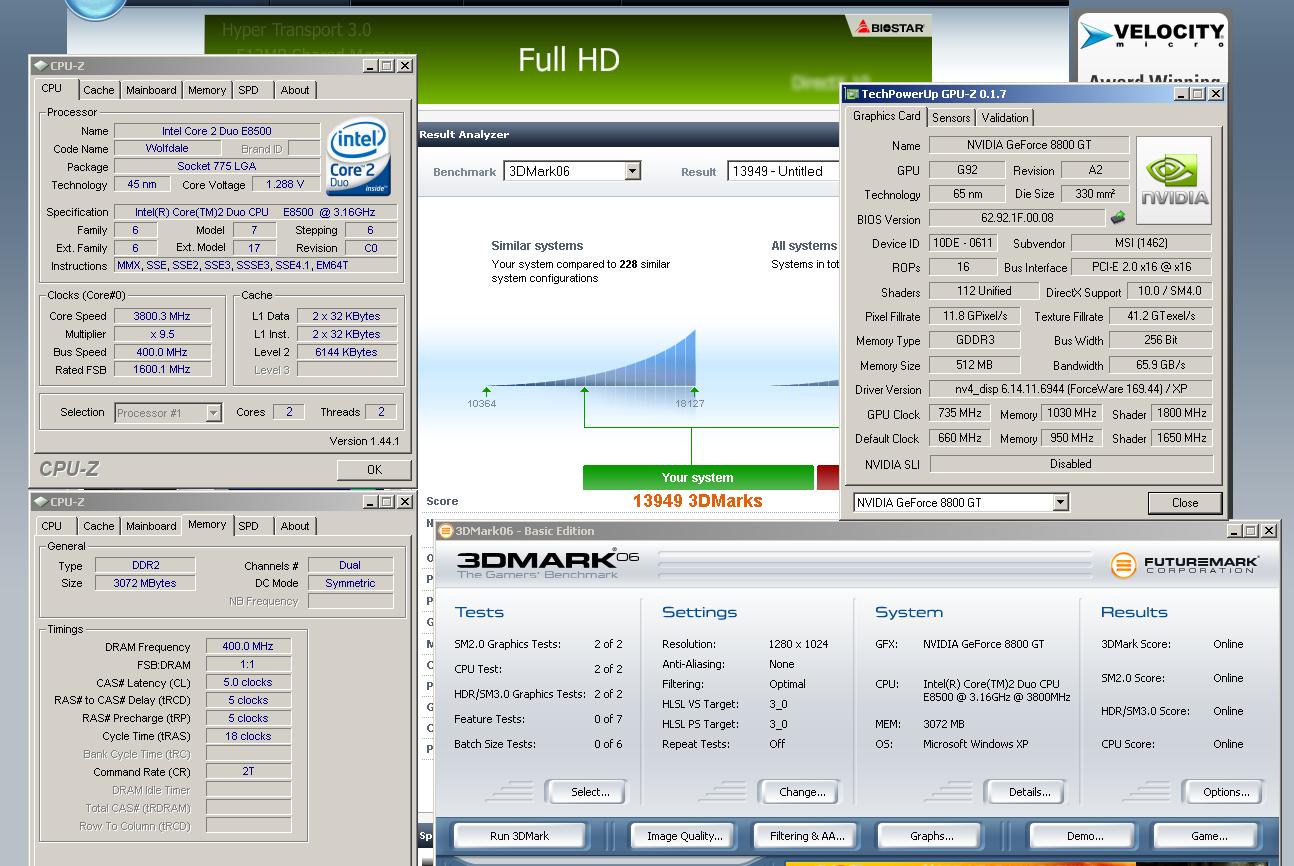Viewport: 1294px width, 866px height.
Task: Click the 3DMark06 logo
Action: click(547, 564)
